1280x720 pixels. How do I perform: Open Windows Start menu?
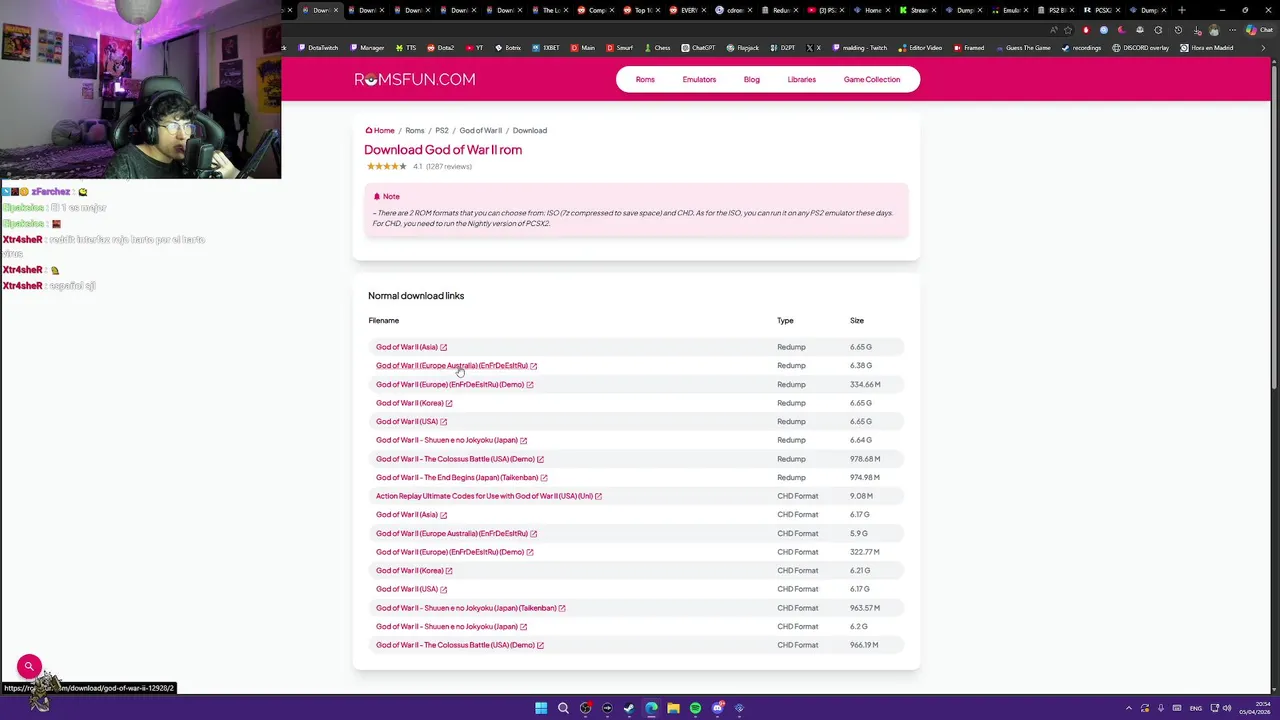pos(541,708)
